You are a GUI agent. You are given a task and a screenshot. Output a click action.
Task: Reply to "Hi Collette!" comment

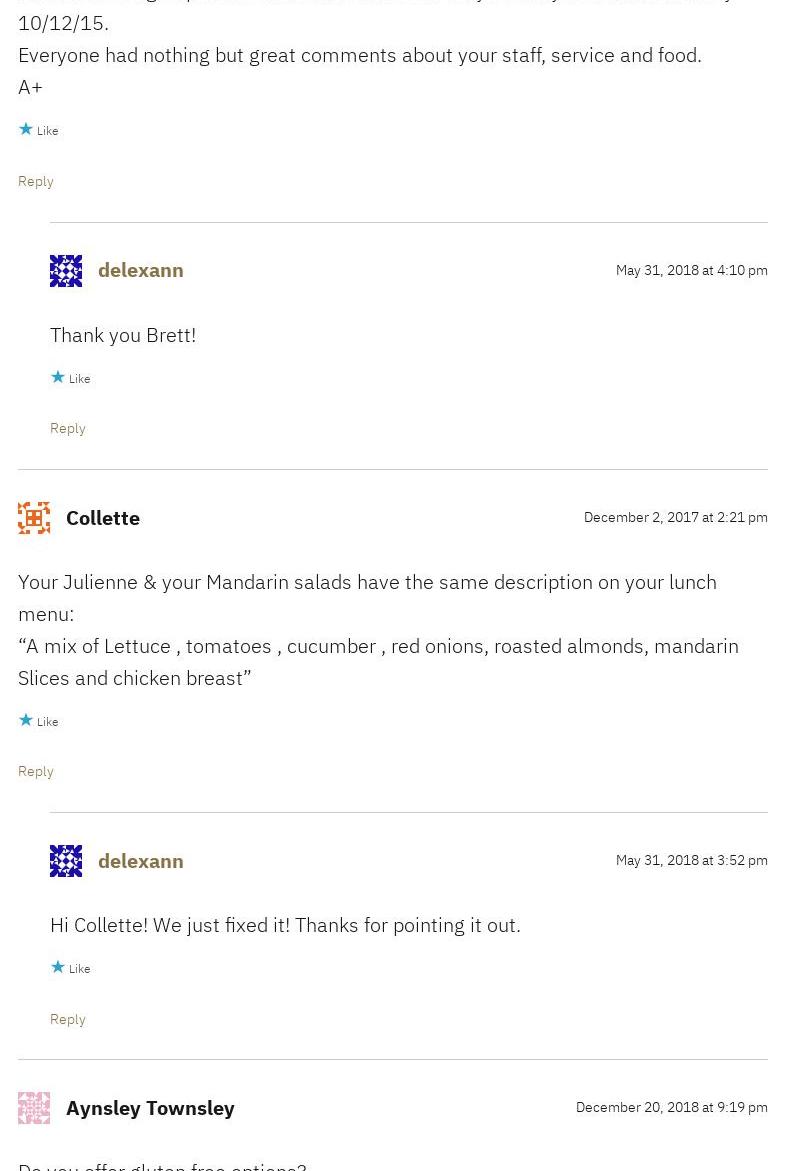click(x=68, y=1019)
